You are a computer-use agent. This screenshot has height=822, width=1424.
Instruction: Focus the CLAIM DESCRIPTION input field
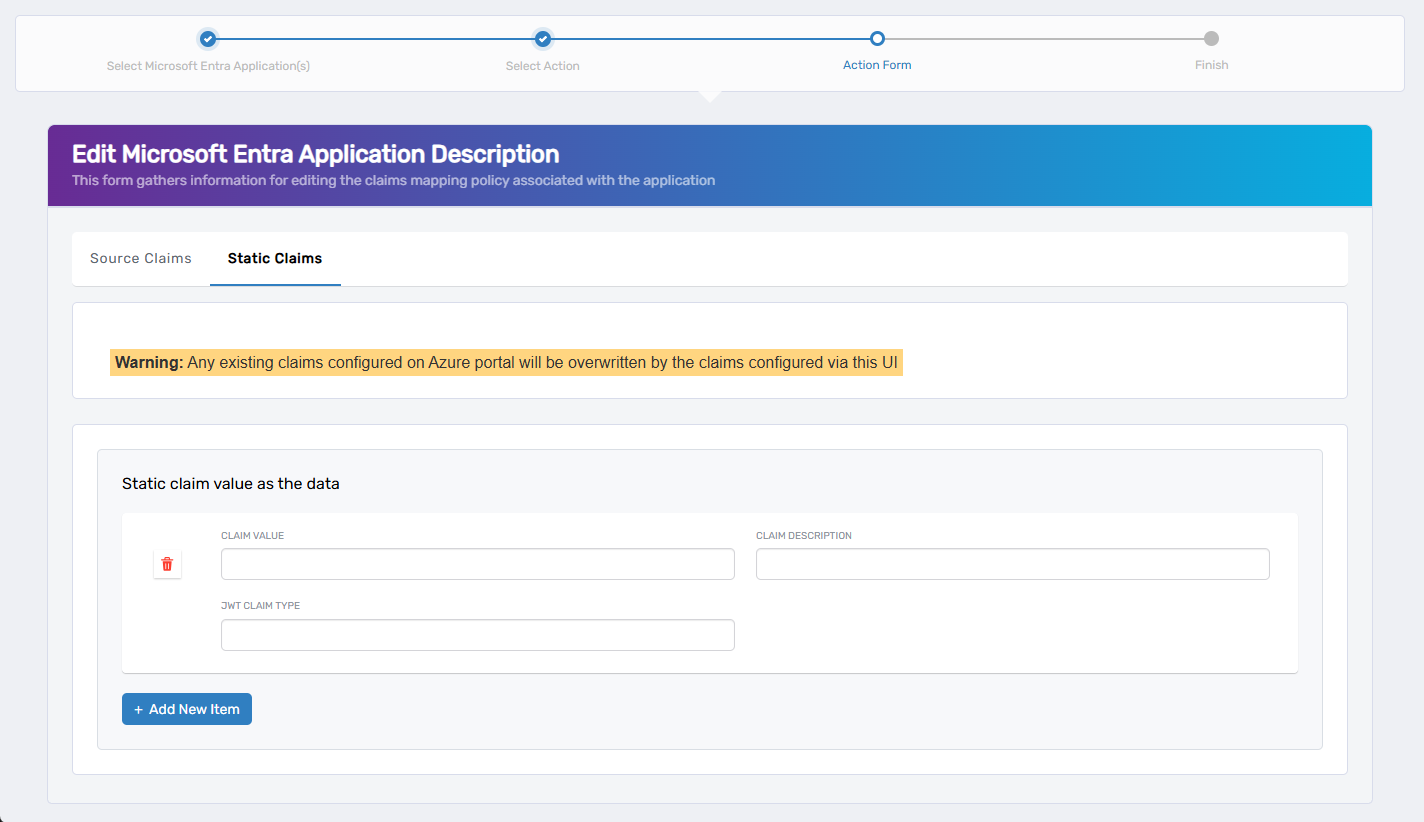click(1012, 564)
